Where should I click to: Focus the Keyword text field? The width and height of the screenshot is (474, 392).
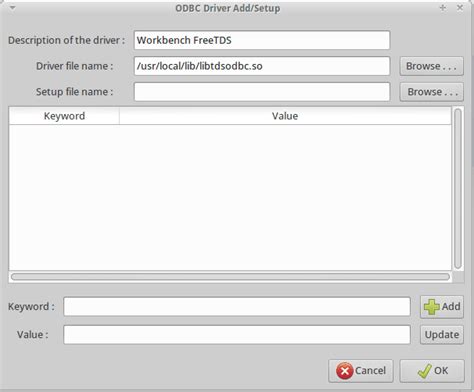(x=237, y=306)
